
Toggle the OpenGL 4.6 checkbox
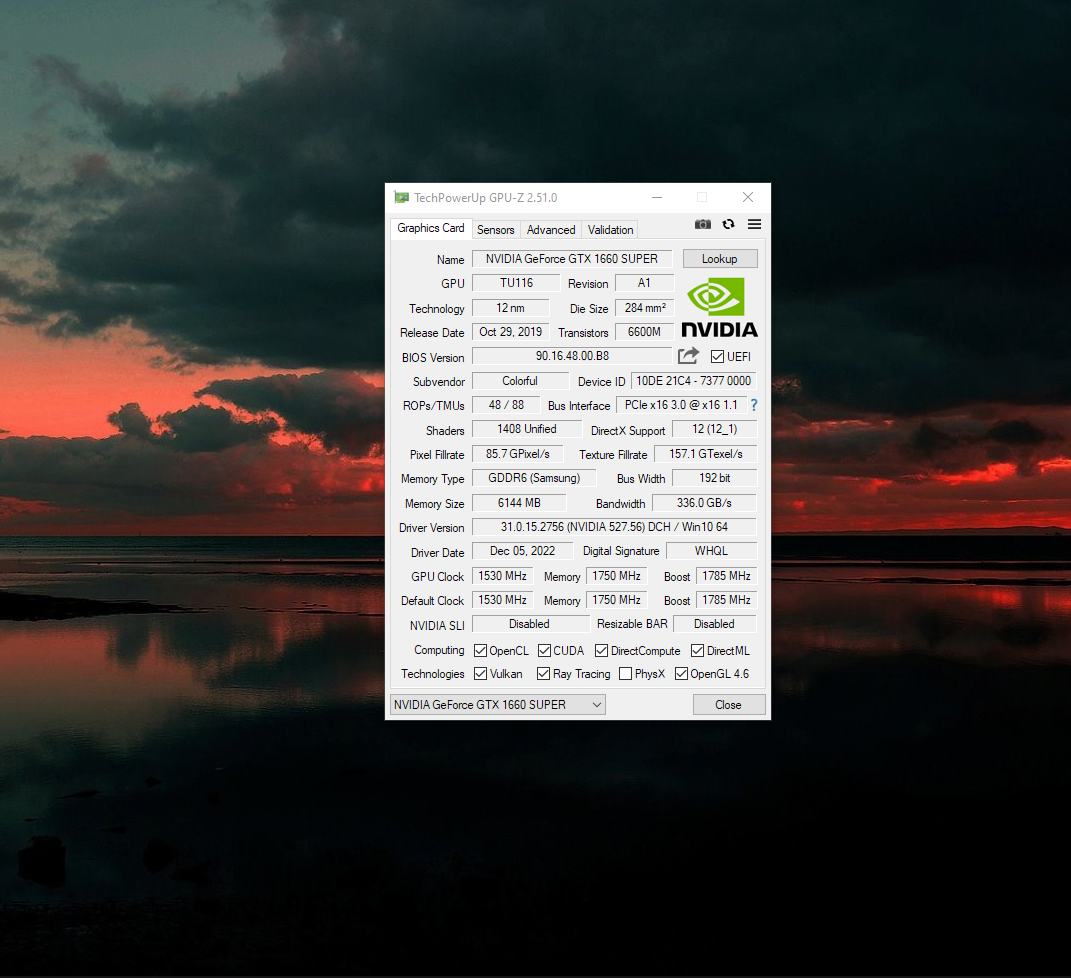(x=681, y=673)
